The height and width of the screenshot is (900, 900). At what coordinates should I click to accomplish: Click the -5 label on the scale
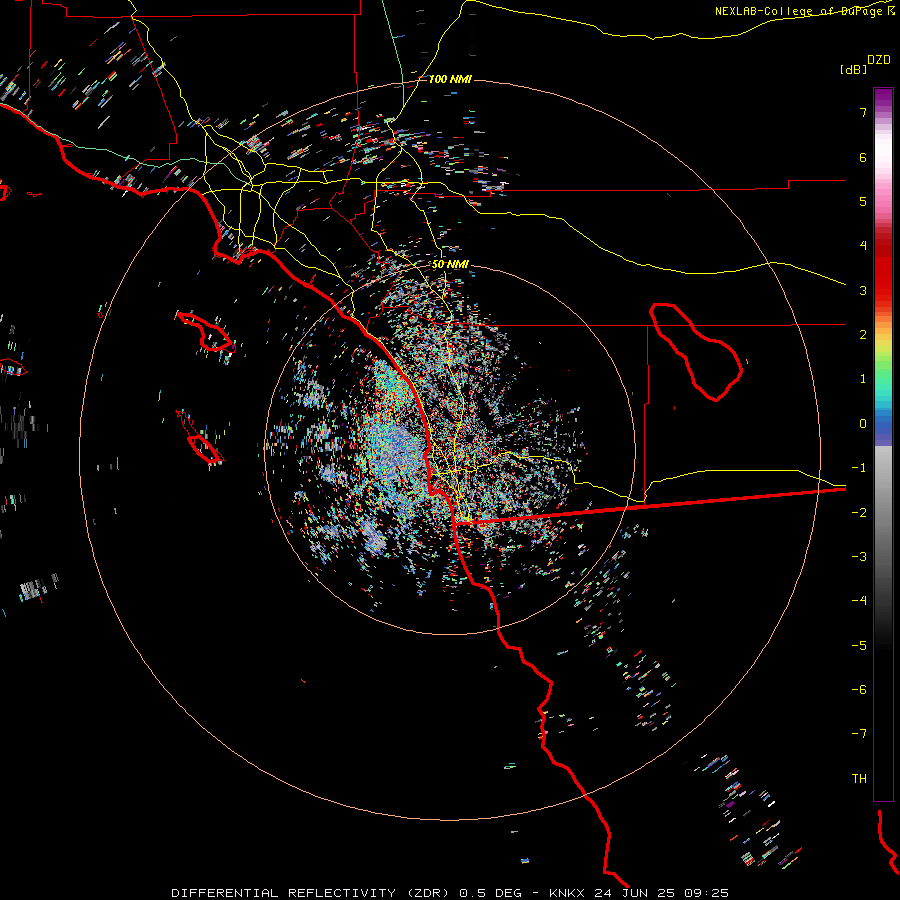tap(859, 645)
